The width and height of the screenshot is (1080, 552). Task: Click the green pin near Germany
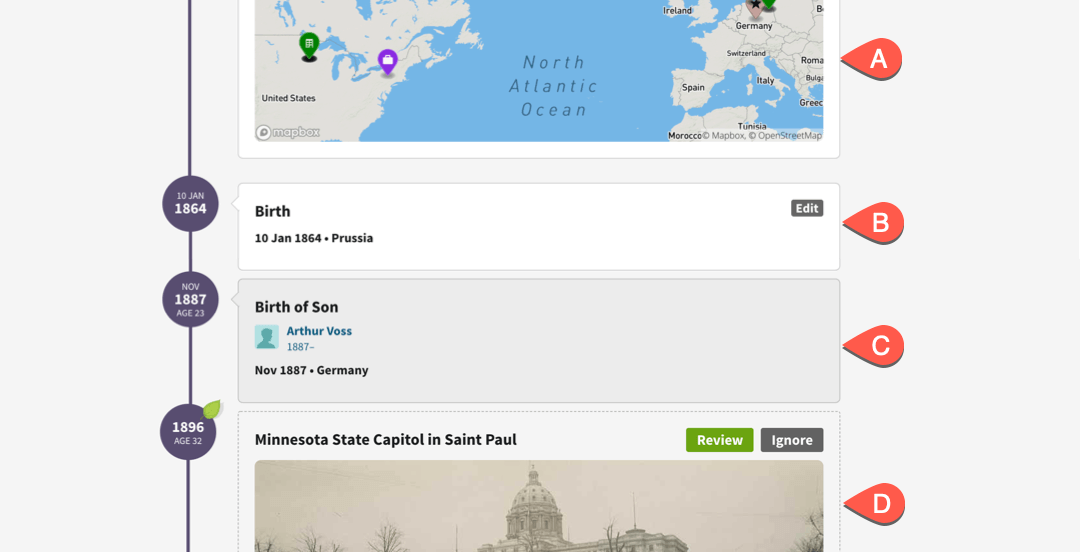coord(769,4)
